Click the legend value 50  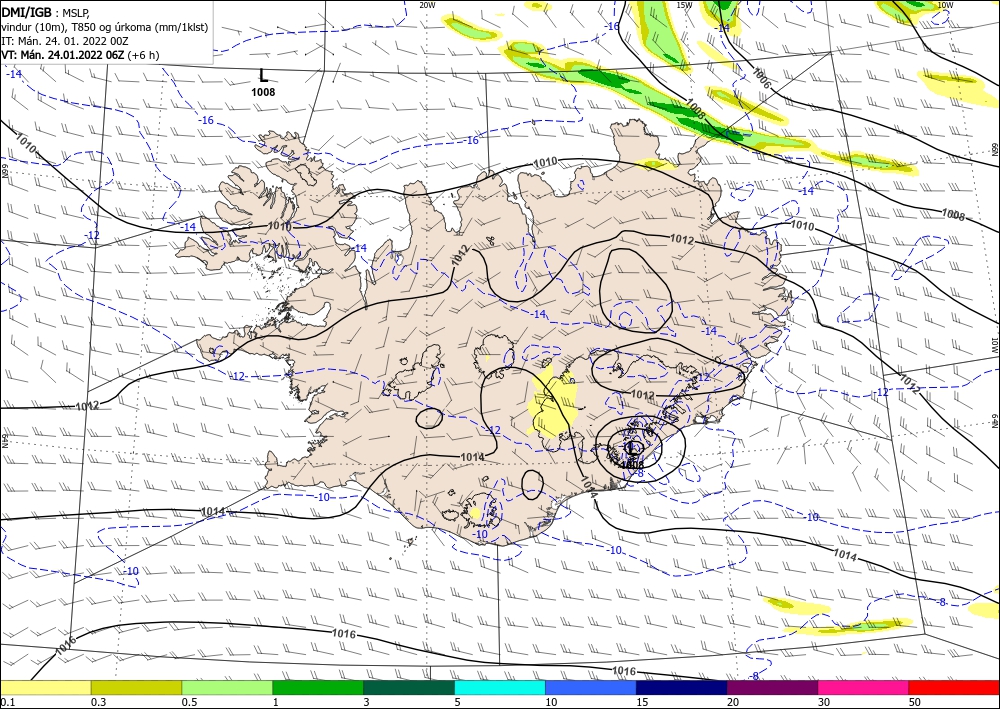coord(915,702)
